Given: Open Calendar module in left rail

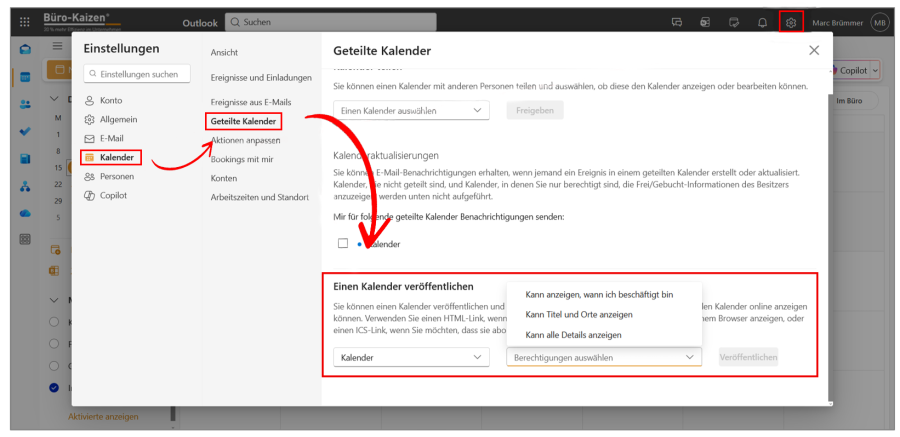Looking at the screenshot, I should [25, 77].
